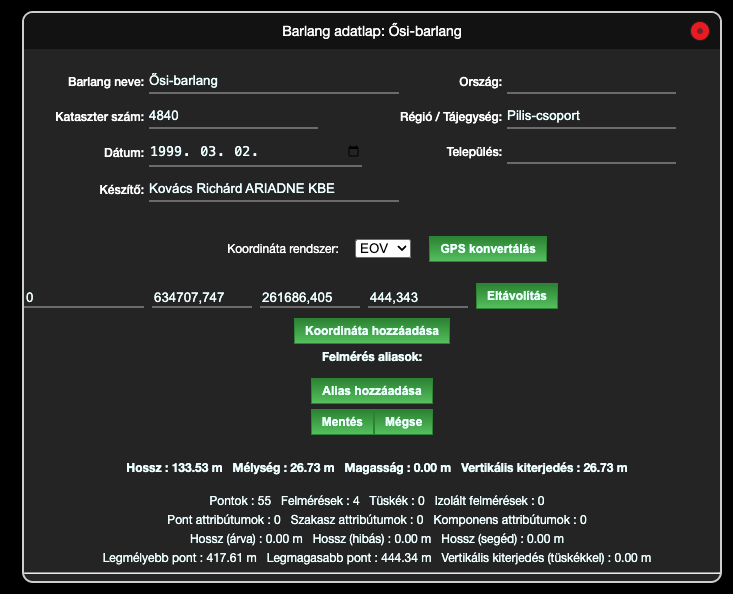733x594 pixels.
Task: Click the first coordinate field showing 0
Action: tap(84, 297)
